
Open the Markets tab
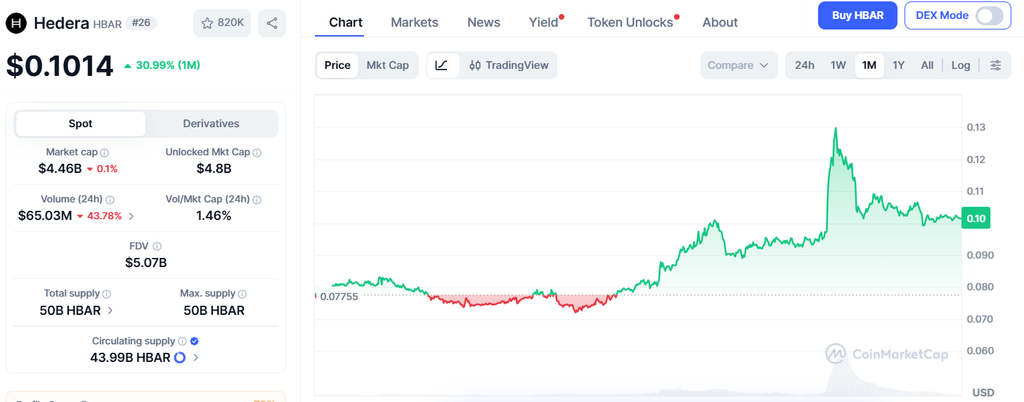point(415,22)
